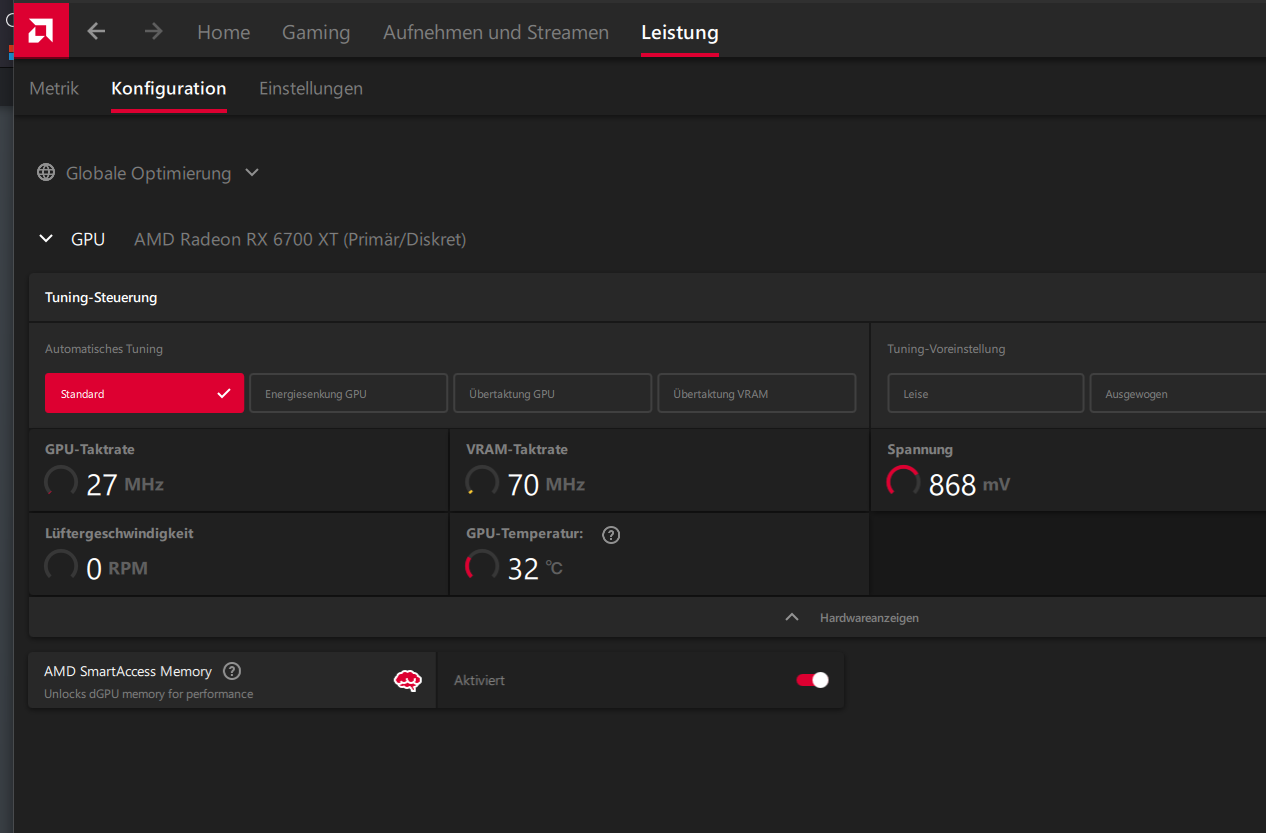Select Übertaktung GPU tuning option
Screen dimensions: 1266x833
pos(553,393)
